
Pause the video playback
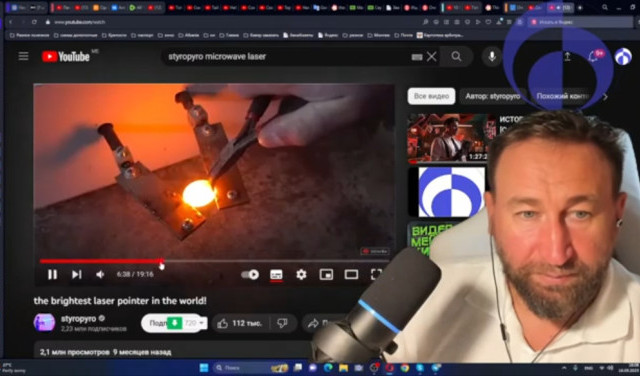pos(52,274)
